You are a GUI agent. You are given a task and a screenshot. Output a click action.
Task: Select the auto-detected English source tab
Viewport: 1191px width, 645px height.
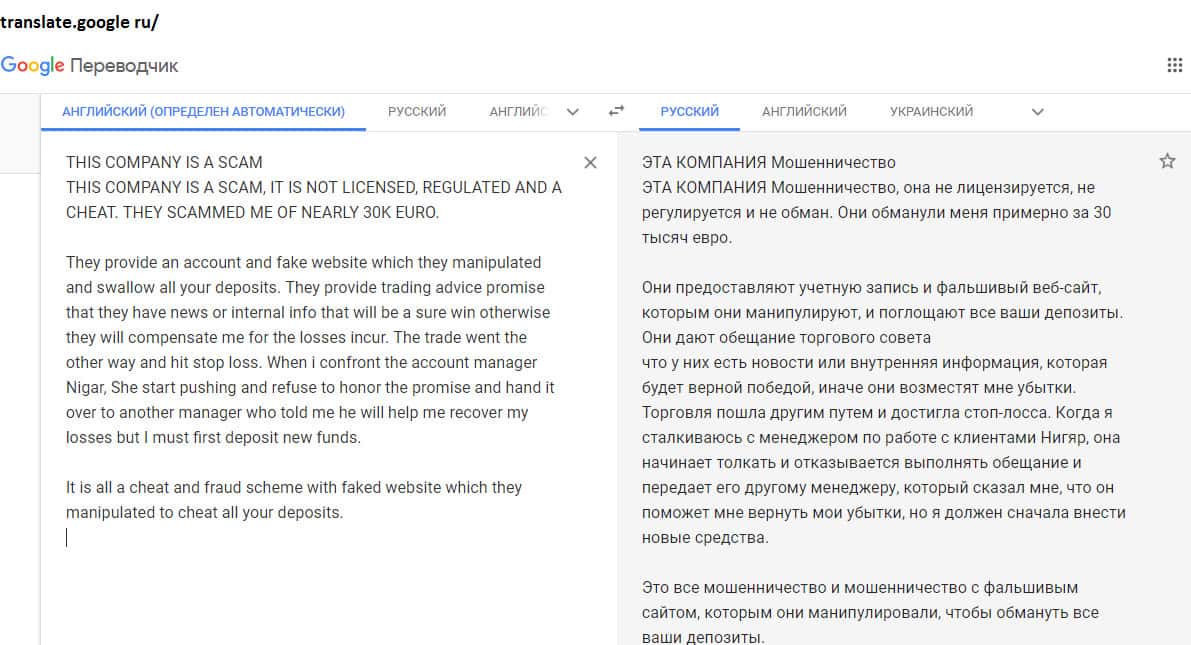204,112
